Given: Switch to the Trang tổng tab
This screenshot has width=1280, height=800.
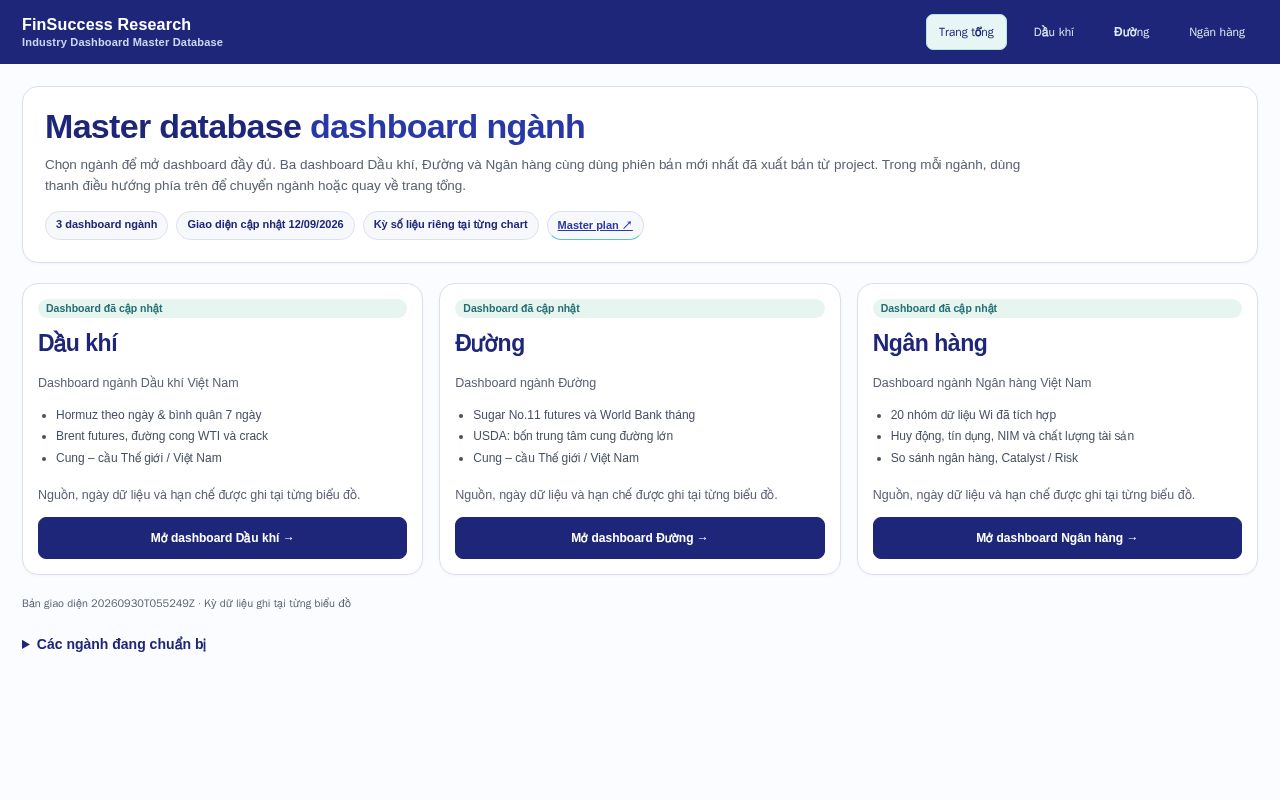Looking at the screenshot, I should [966, 32].
